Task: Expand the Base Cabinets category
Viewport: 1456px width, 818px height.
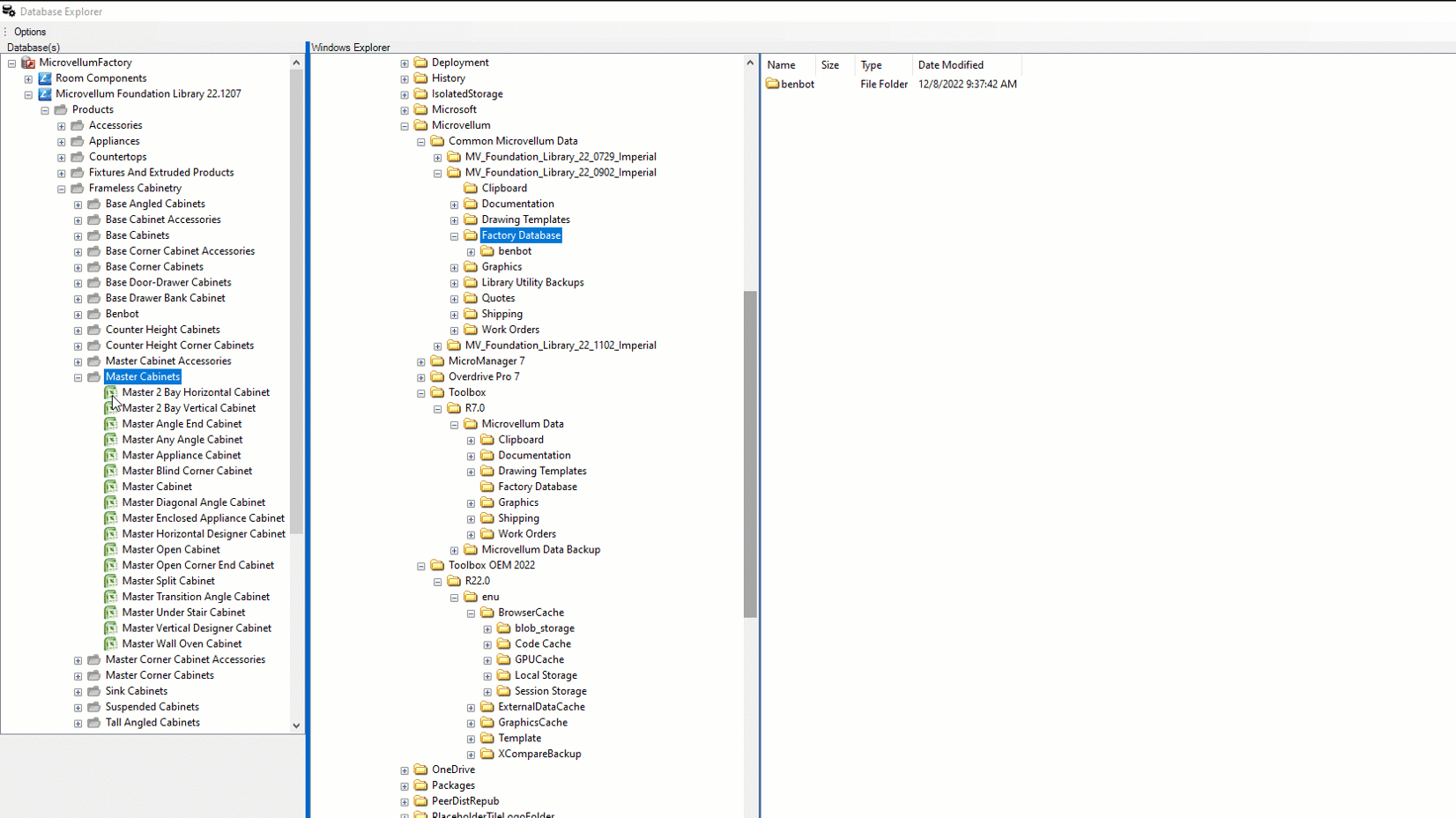Action: point(78,236)
